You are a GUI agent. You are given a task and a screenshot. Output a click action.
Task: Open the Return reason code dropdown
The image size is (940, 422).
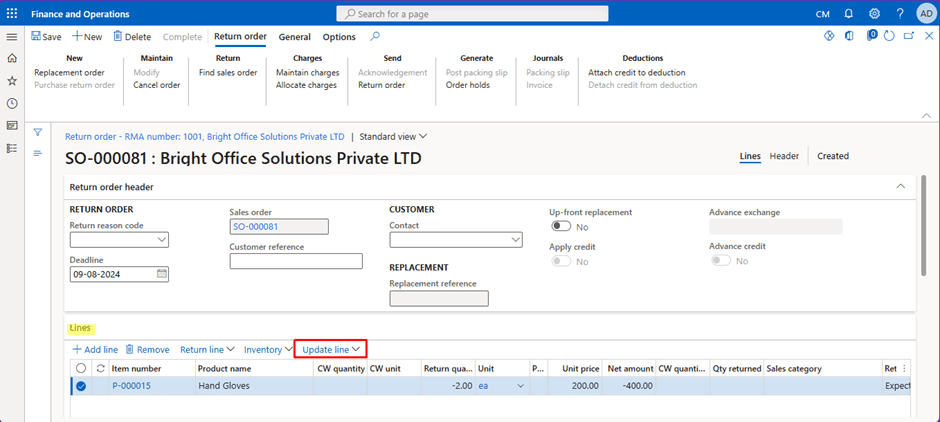click(x=161, y=240)
